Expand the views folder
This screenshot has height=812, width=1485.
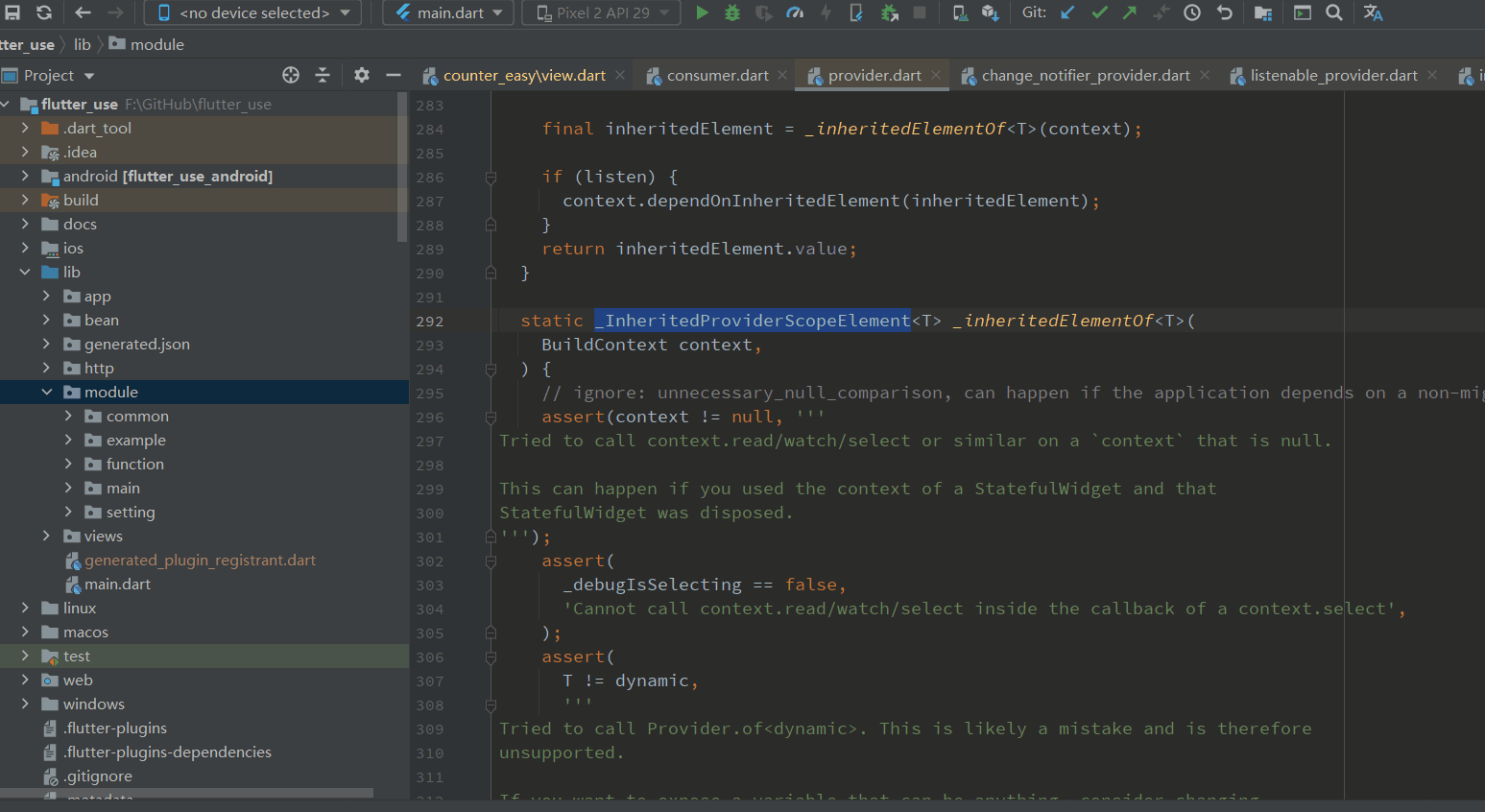(46, 536)
